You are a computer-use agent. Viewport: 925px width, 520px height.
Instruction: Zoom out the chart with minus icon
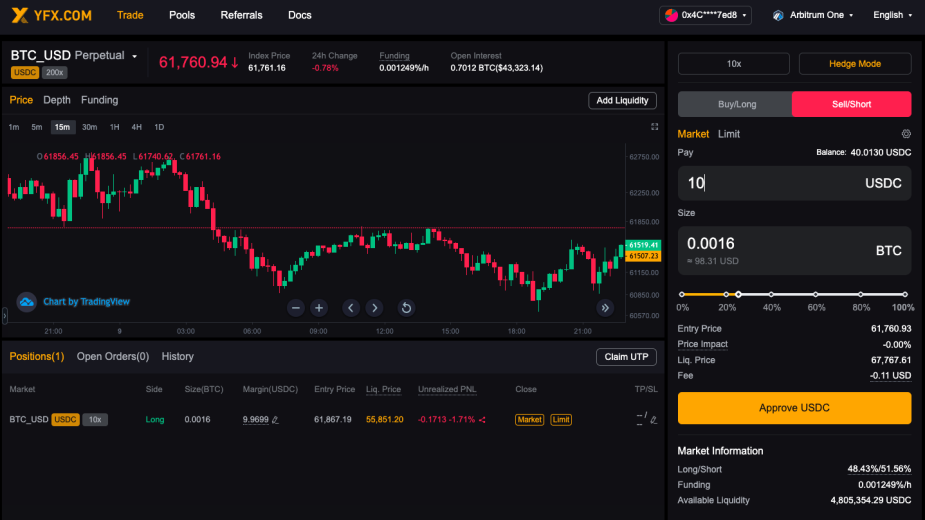296,308
